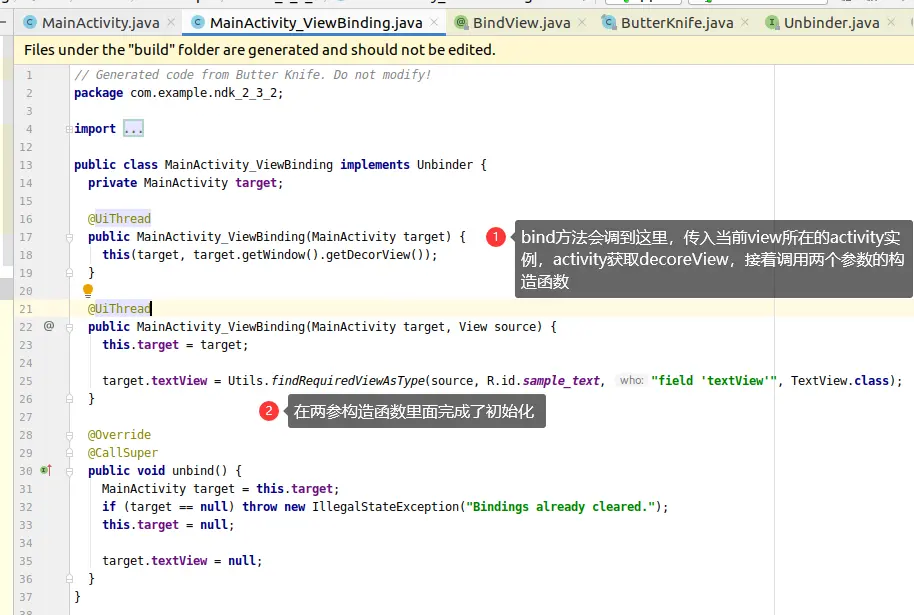This screenshot has width=914, height=615.
Task: Click line number 25 in the gutter
Action: click(26, 381)
